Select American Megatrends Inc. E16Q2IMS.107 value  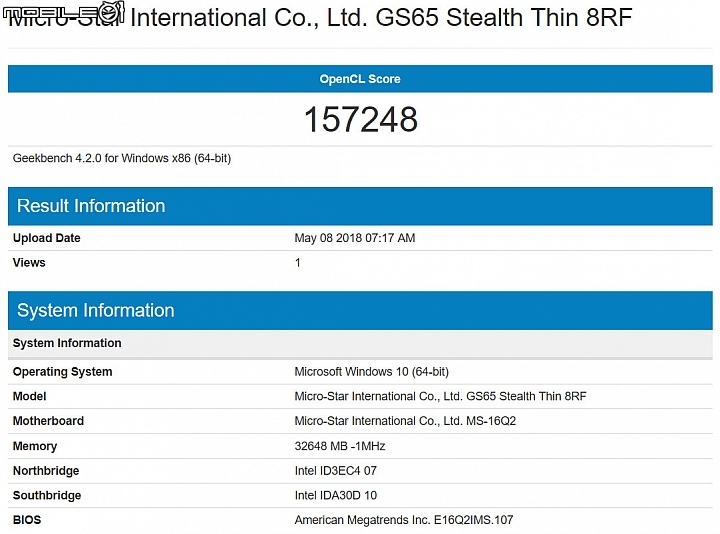pyautogui.click(x=404, y=520)
